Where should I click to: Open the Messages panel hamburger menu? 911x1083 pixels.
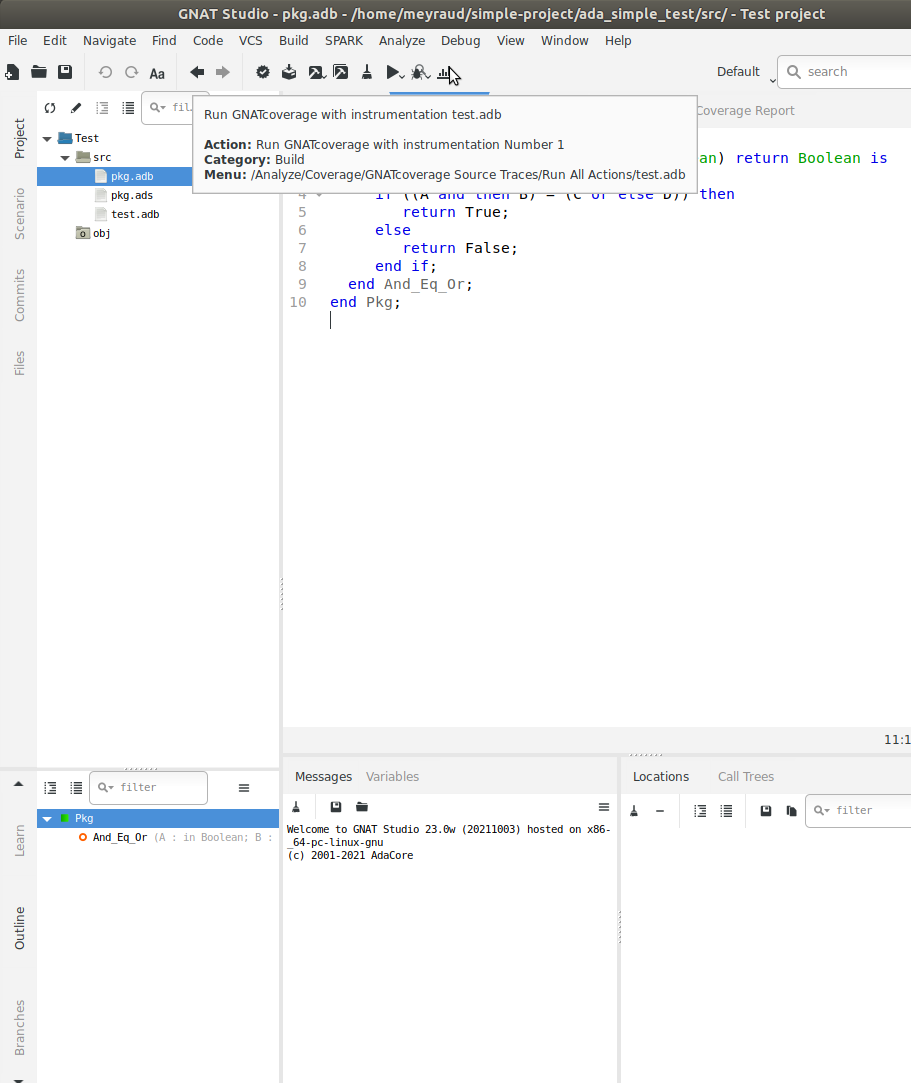604,807
